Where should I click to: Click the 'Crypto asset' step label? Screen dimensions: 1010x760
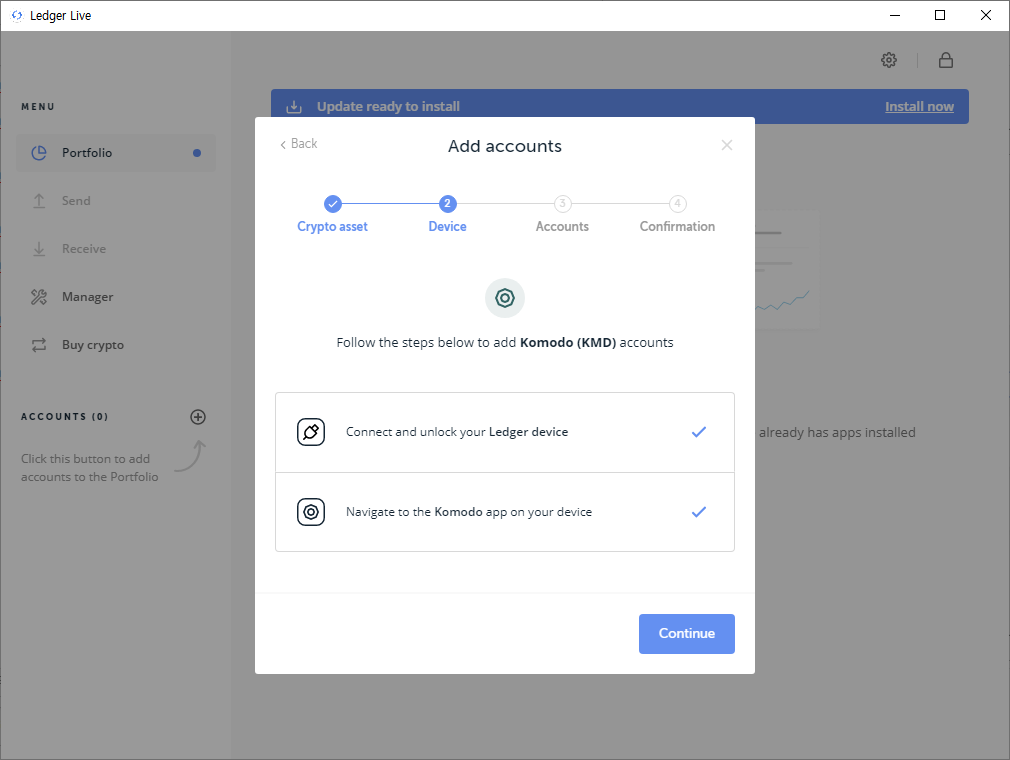332,227
